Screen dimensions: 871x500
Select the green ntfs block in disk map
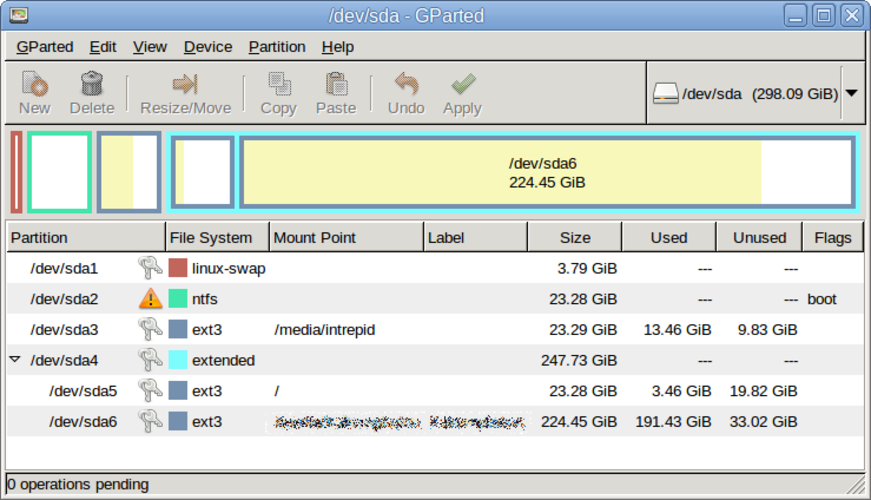coord(59,172)
